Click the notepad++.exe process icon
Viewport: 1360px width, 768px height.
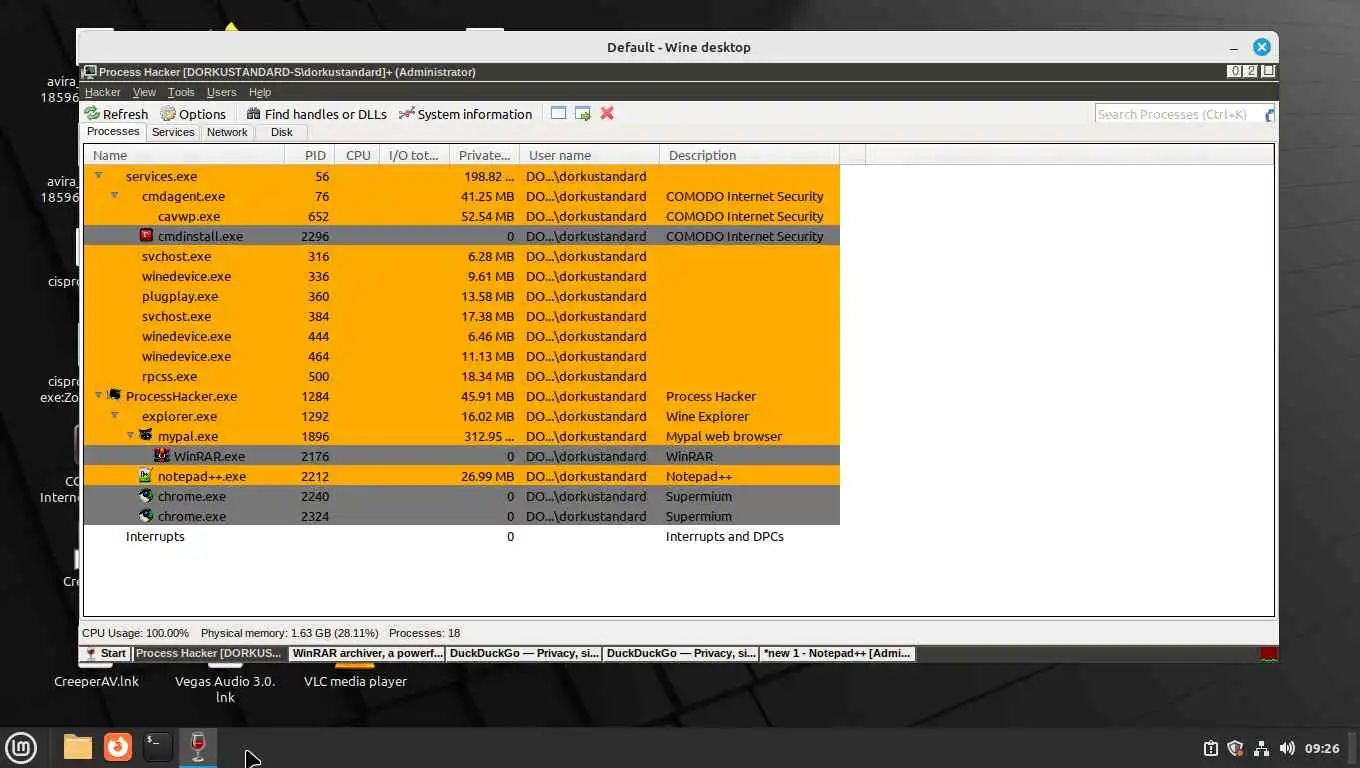[x=146, y=476]
